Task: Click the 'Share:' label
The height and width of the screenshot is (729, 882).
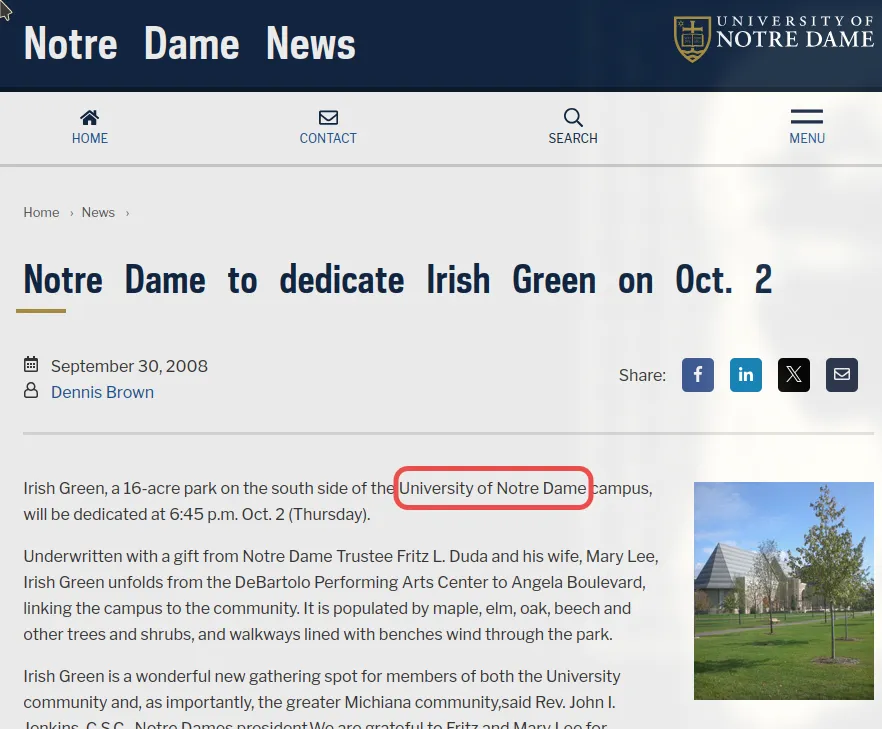Action: pyautogui.click(x=642, y=375)
